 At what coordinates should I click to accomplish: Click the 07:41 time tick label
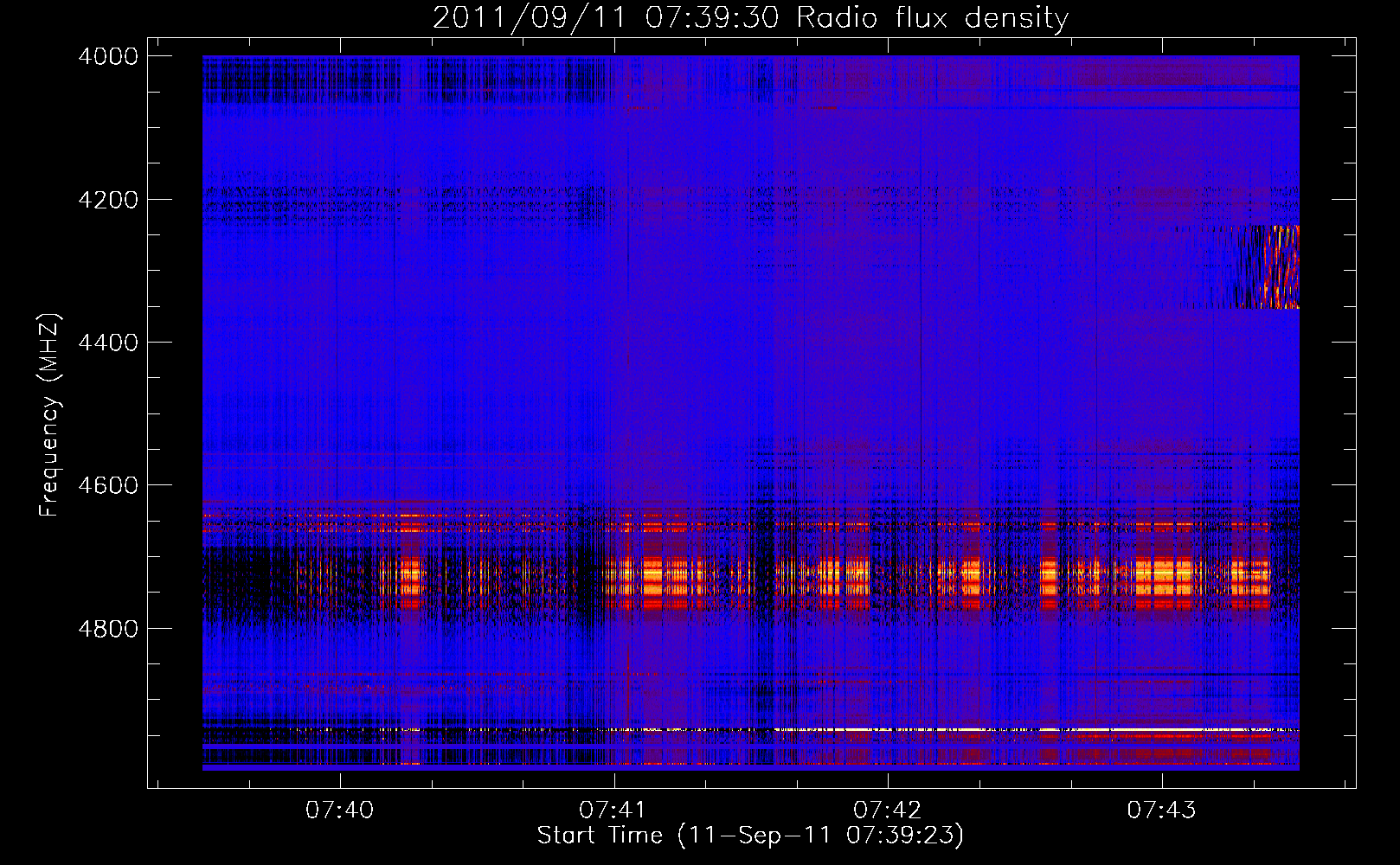(613, 810)
